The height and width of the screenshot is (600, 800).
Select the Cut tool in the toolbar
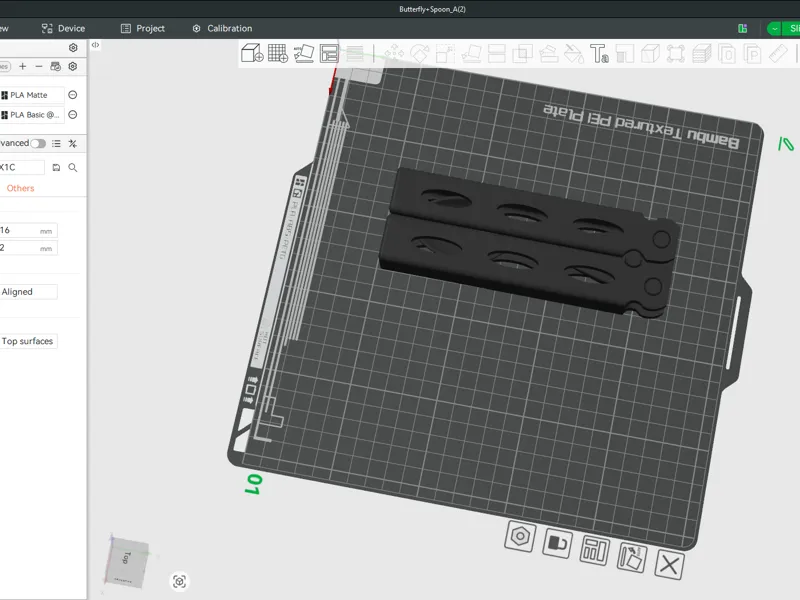[x=496, y=53]
